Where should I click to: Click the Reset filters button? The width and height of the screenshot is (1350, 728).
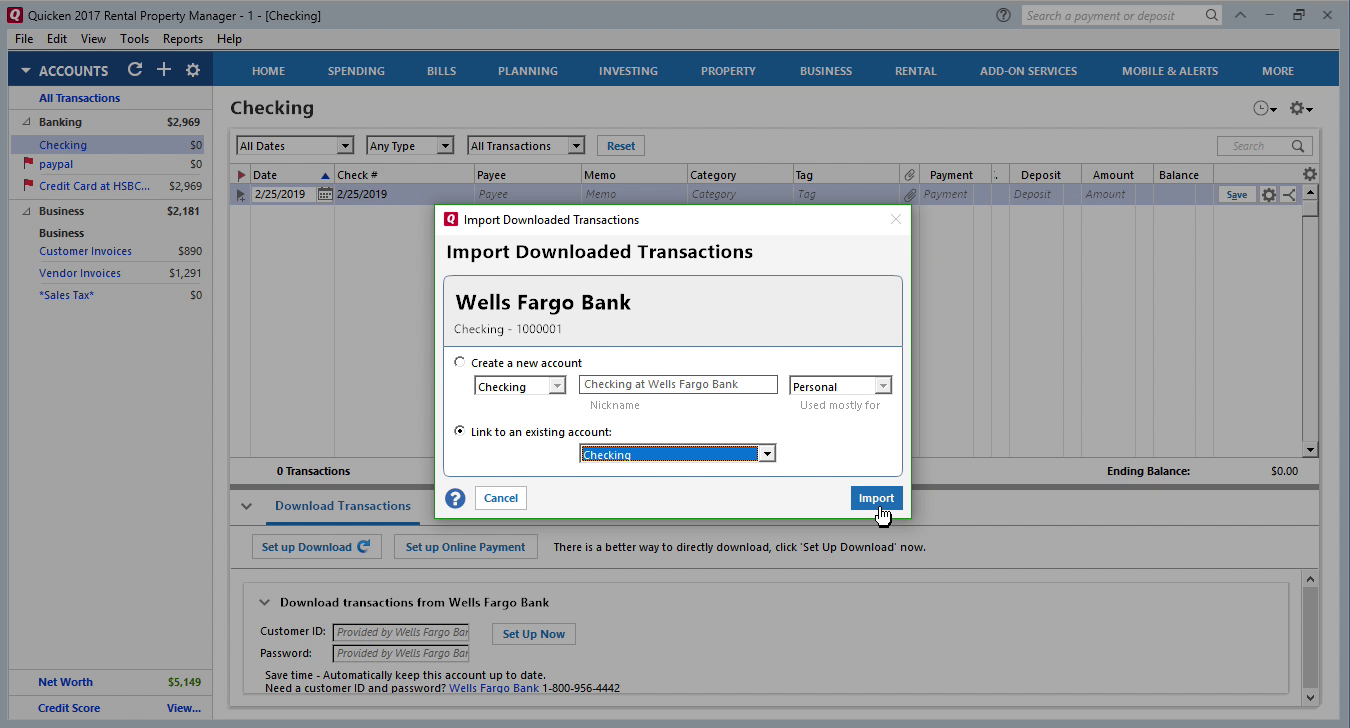(x=621, y=146)
